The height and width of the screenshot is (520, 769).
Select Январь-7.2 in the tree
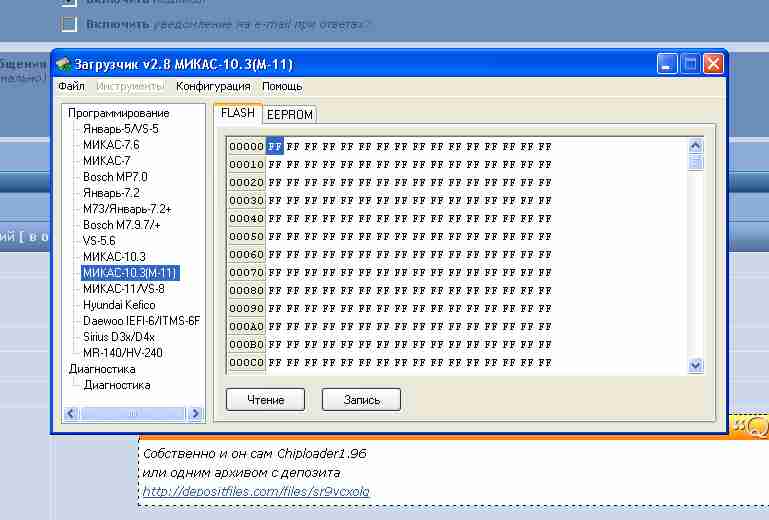pos(111,193)
